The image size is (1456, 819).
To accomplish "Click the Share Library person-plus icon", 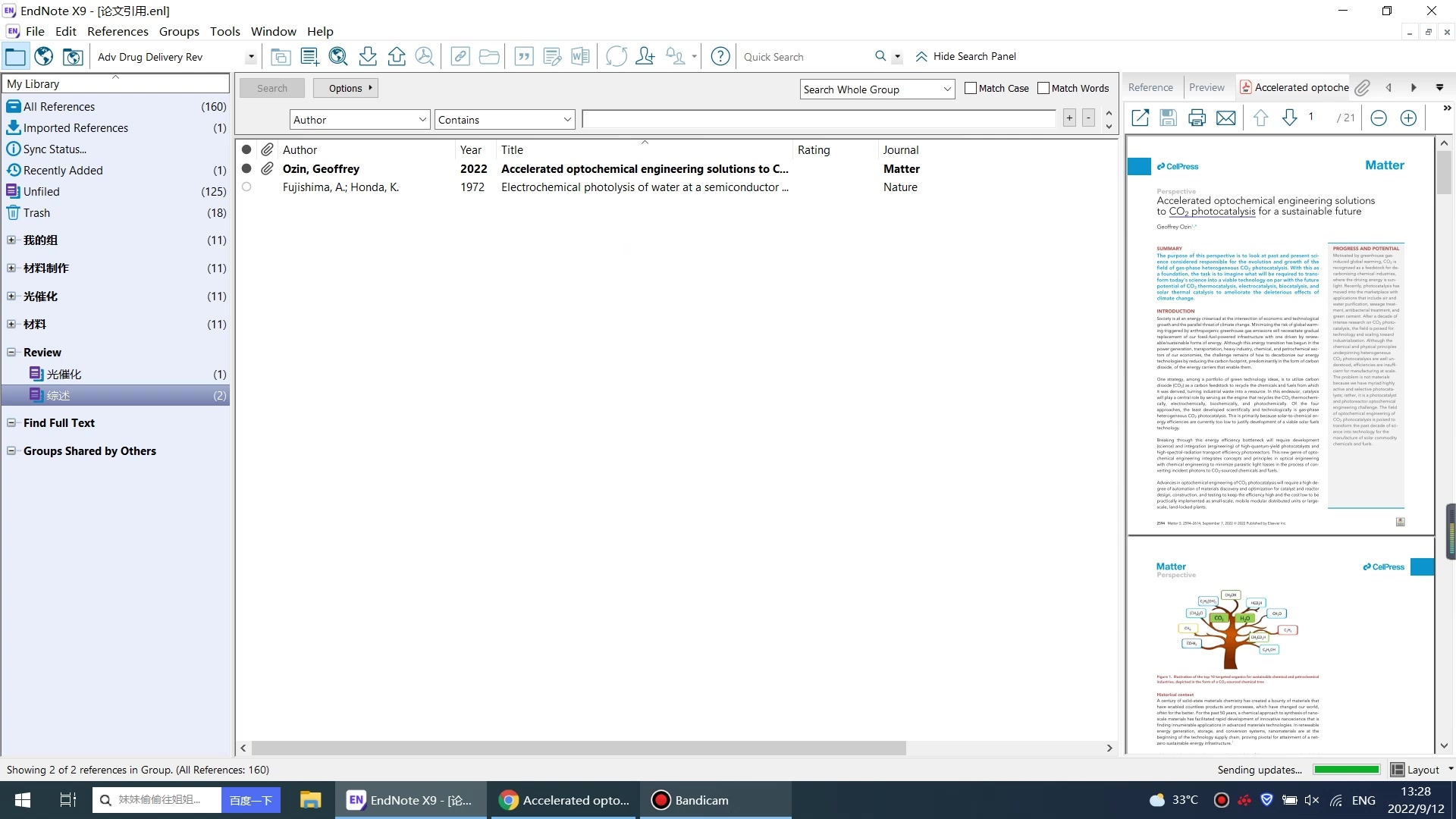I will point(645,57).
